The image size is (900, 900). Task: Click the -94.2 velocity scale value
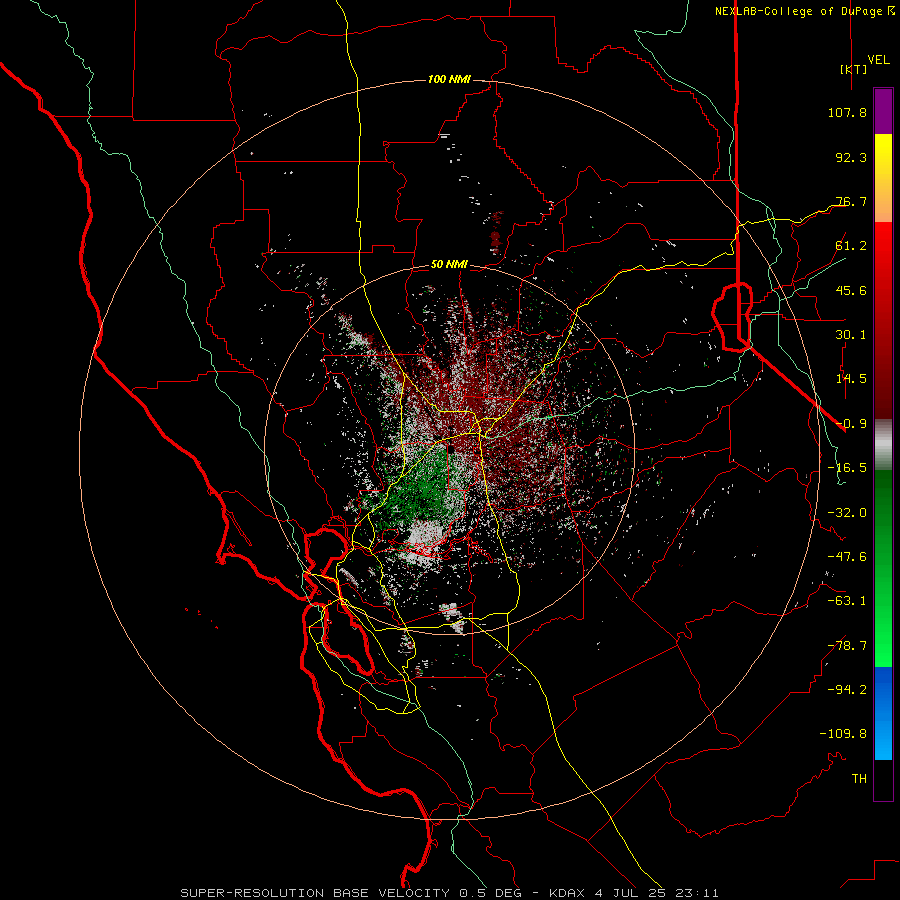tap(847, 690)
